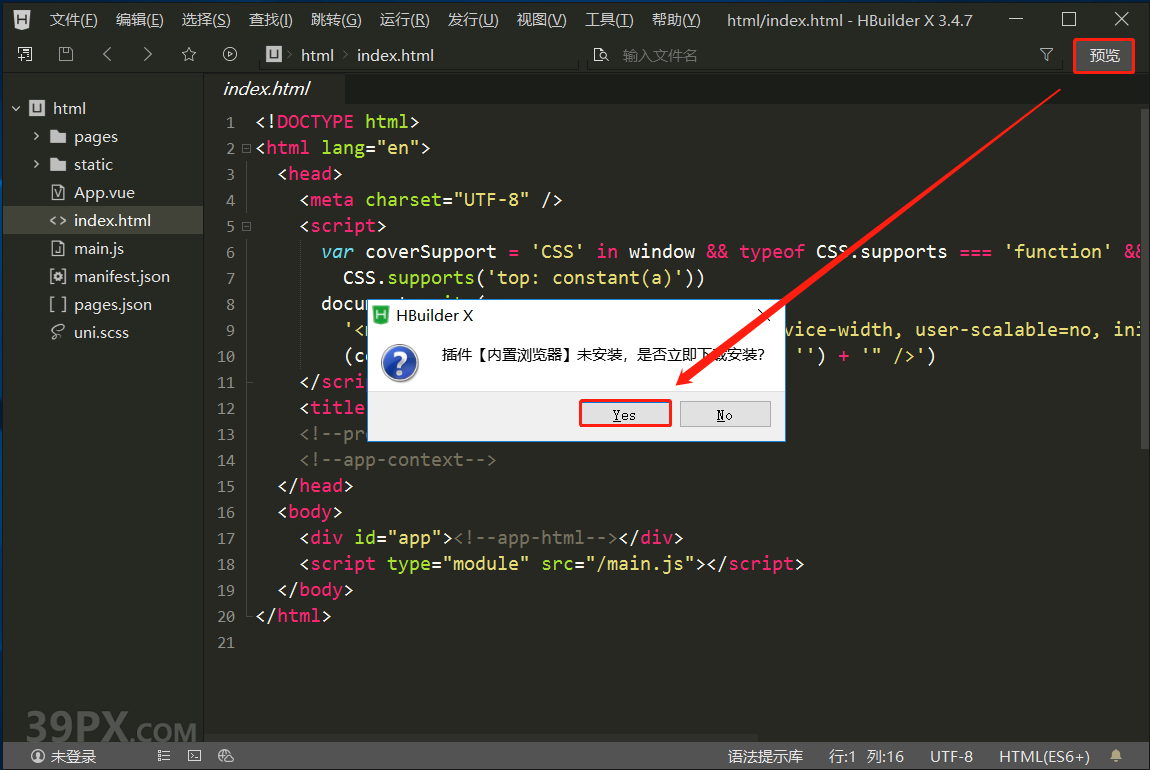Click the file search magnifier icon
This screenshot has width=1150, height=770.
coord(601,55)
